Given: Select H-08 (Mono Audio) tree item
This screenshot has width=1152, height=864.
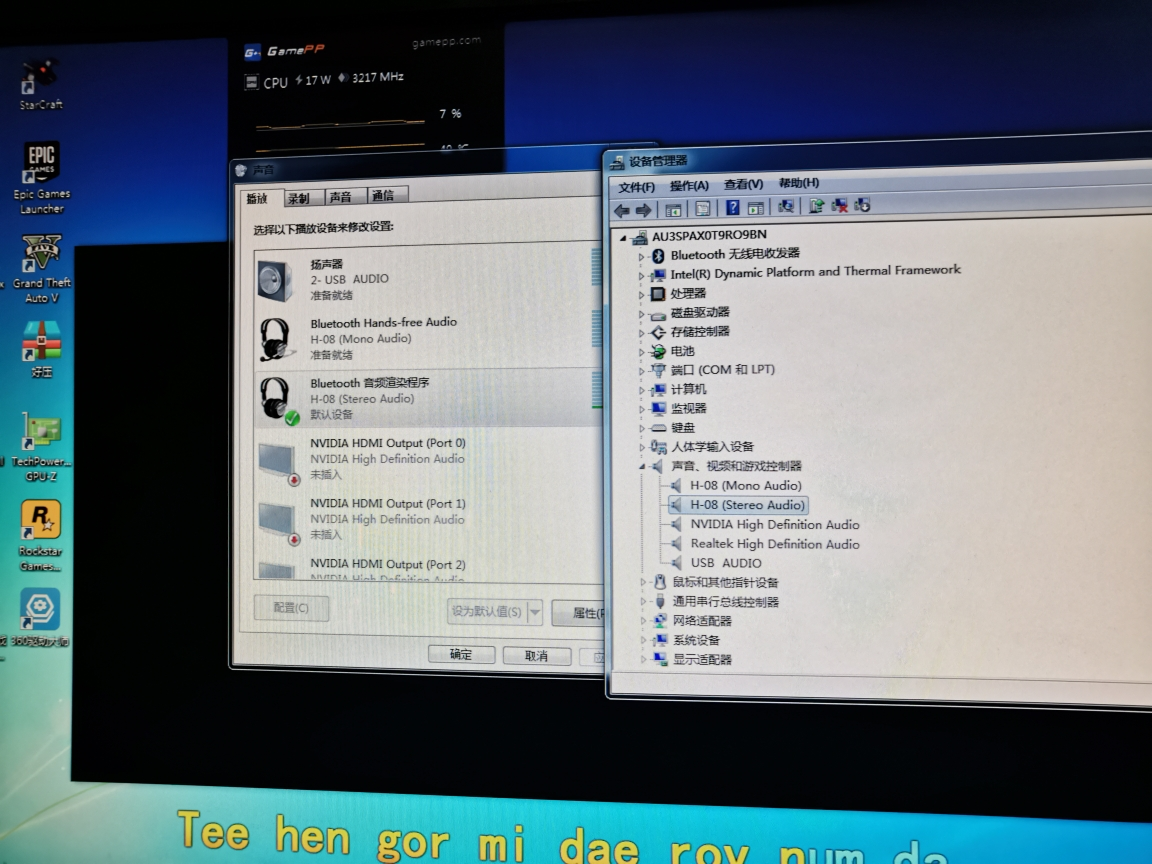Looking at the screenshot, I should 746,486.
